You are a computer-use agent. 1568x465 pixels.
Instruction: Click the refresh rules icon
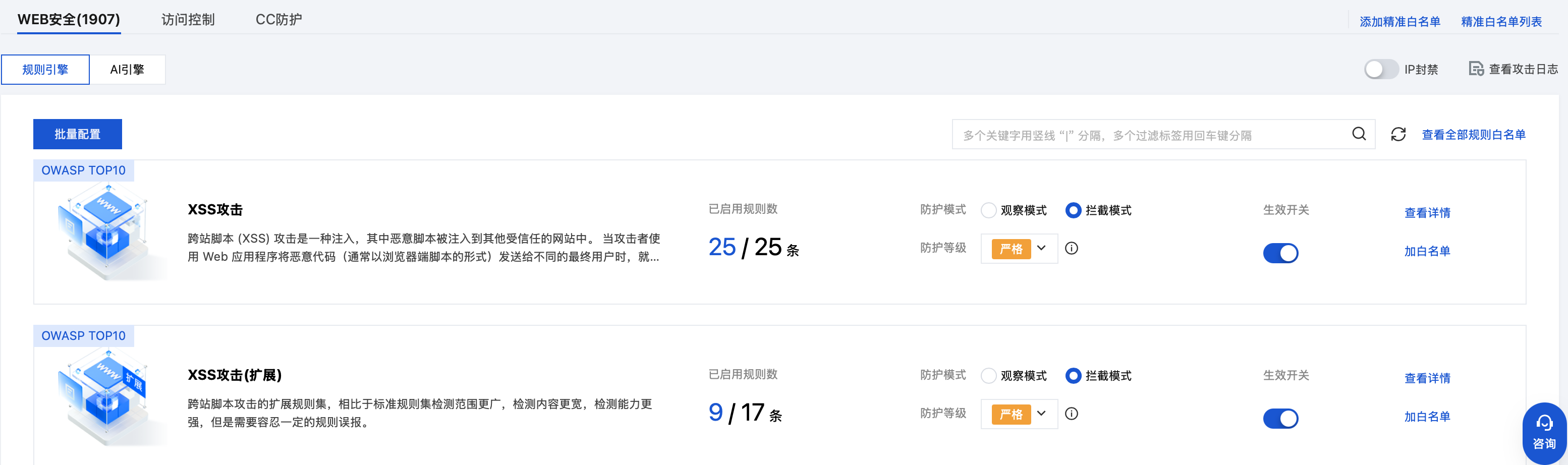(1398, 135)
